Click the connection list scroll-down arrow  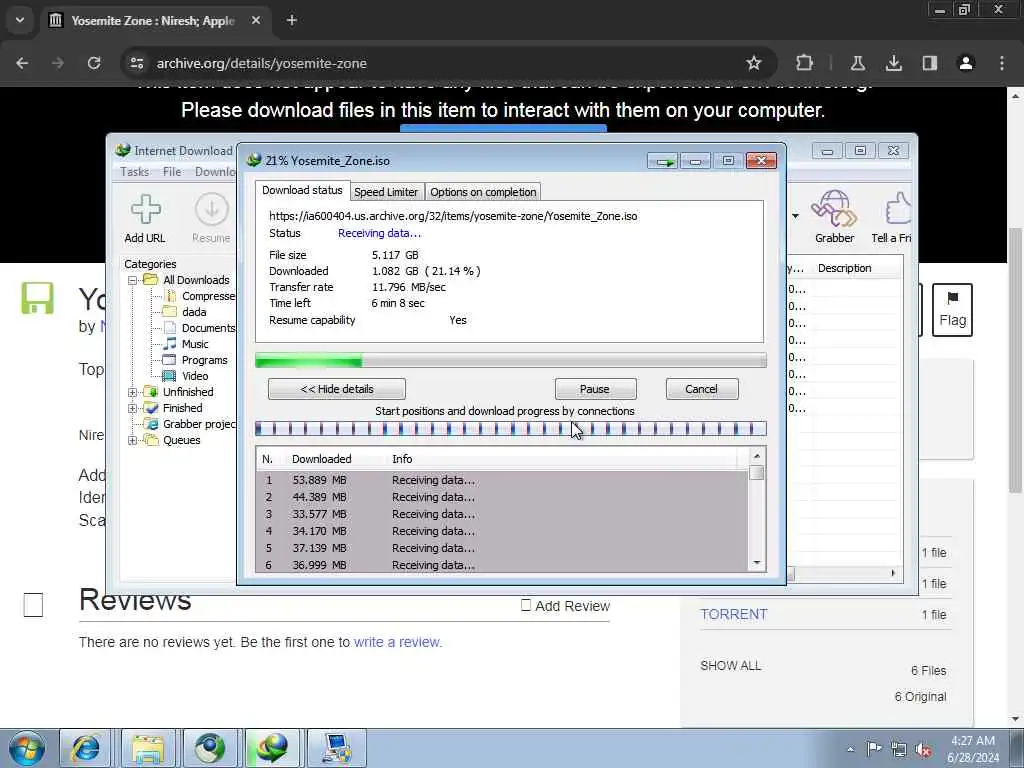[x=757, y=563]
